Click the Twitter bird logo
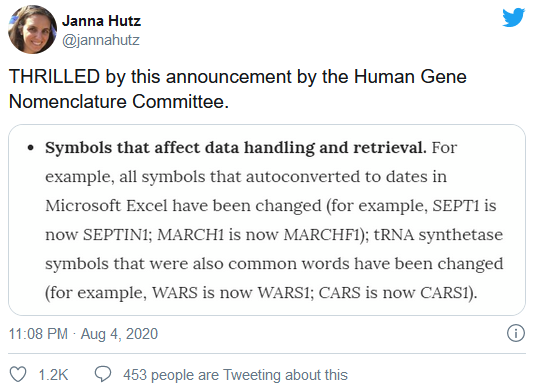The height and width of the screenshot is (388, 536). (x=513, y=17)
